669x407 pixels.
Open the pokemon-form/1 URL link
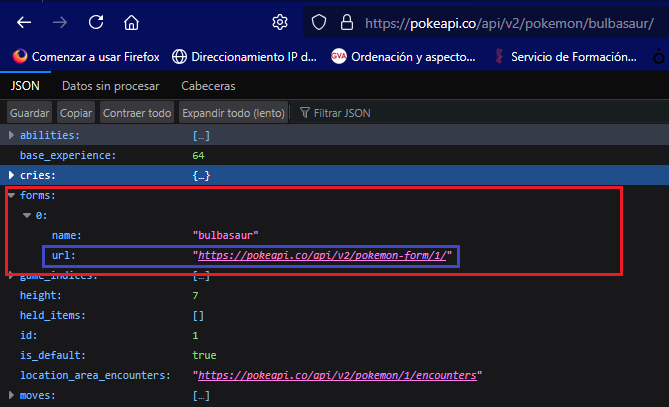click(322, 256)
